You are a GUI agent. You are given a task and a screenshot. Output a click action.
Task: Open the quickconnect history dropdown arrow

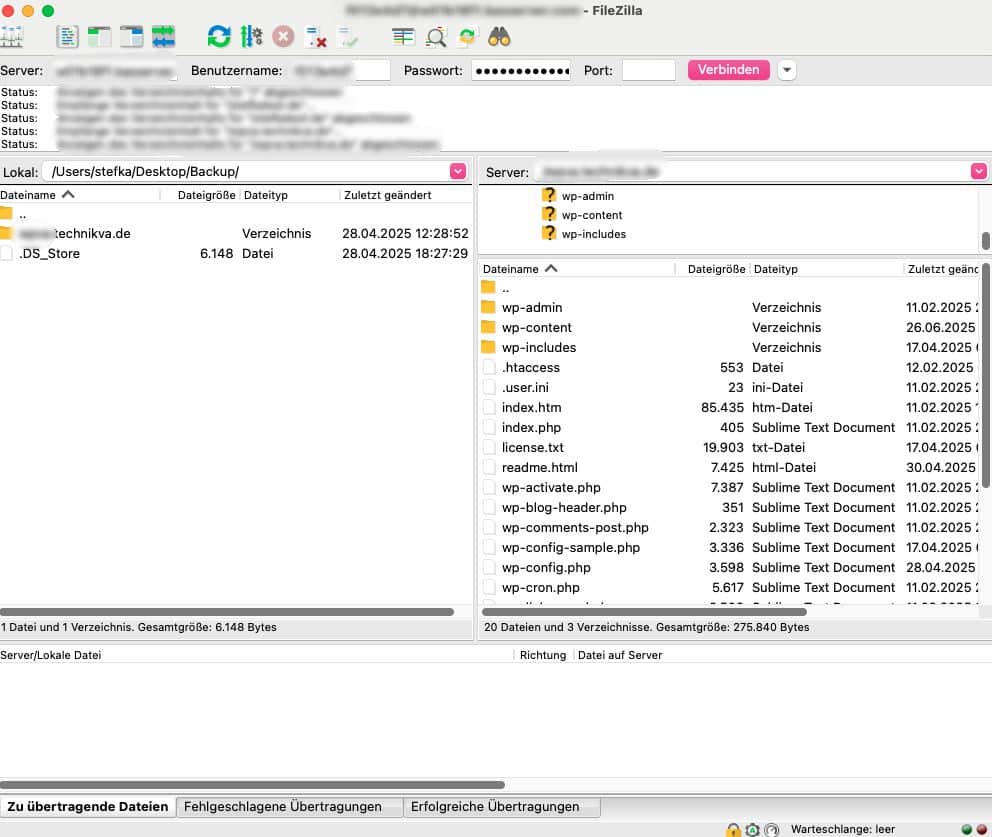[787, 70]
